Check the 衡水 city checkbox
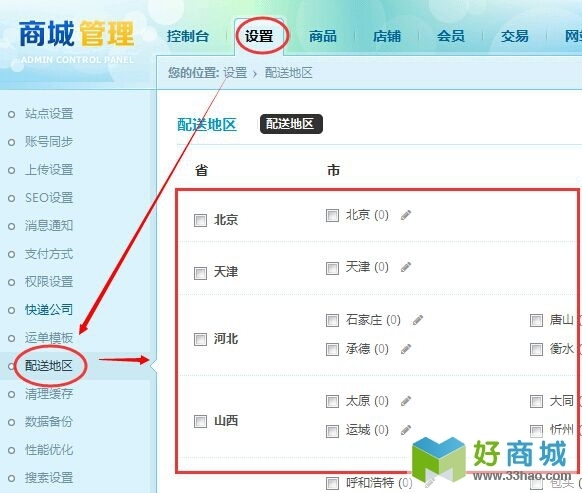The width and height of the screenshot is (582, 493). 536,349
